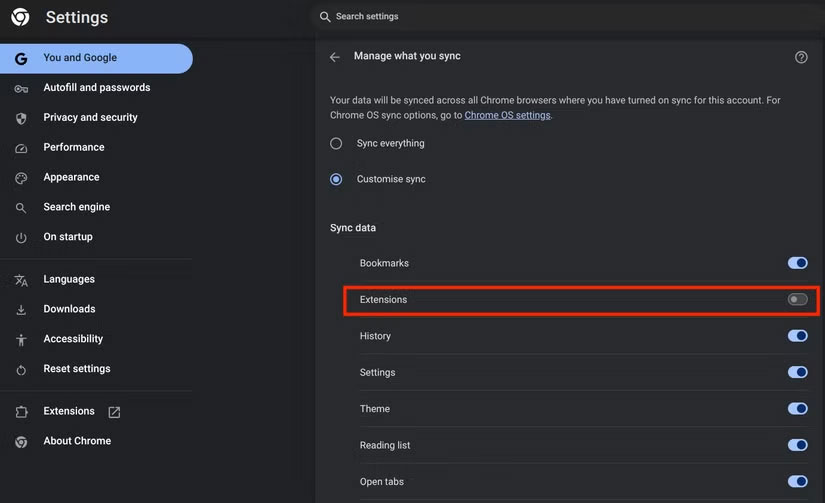
Task: Click the Chrome logo next to Settings
Action: pyautogui.click(x=20, y=17)
